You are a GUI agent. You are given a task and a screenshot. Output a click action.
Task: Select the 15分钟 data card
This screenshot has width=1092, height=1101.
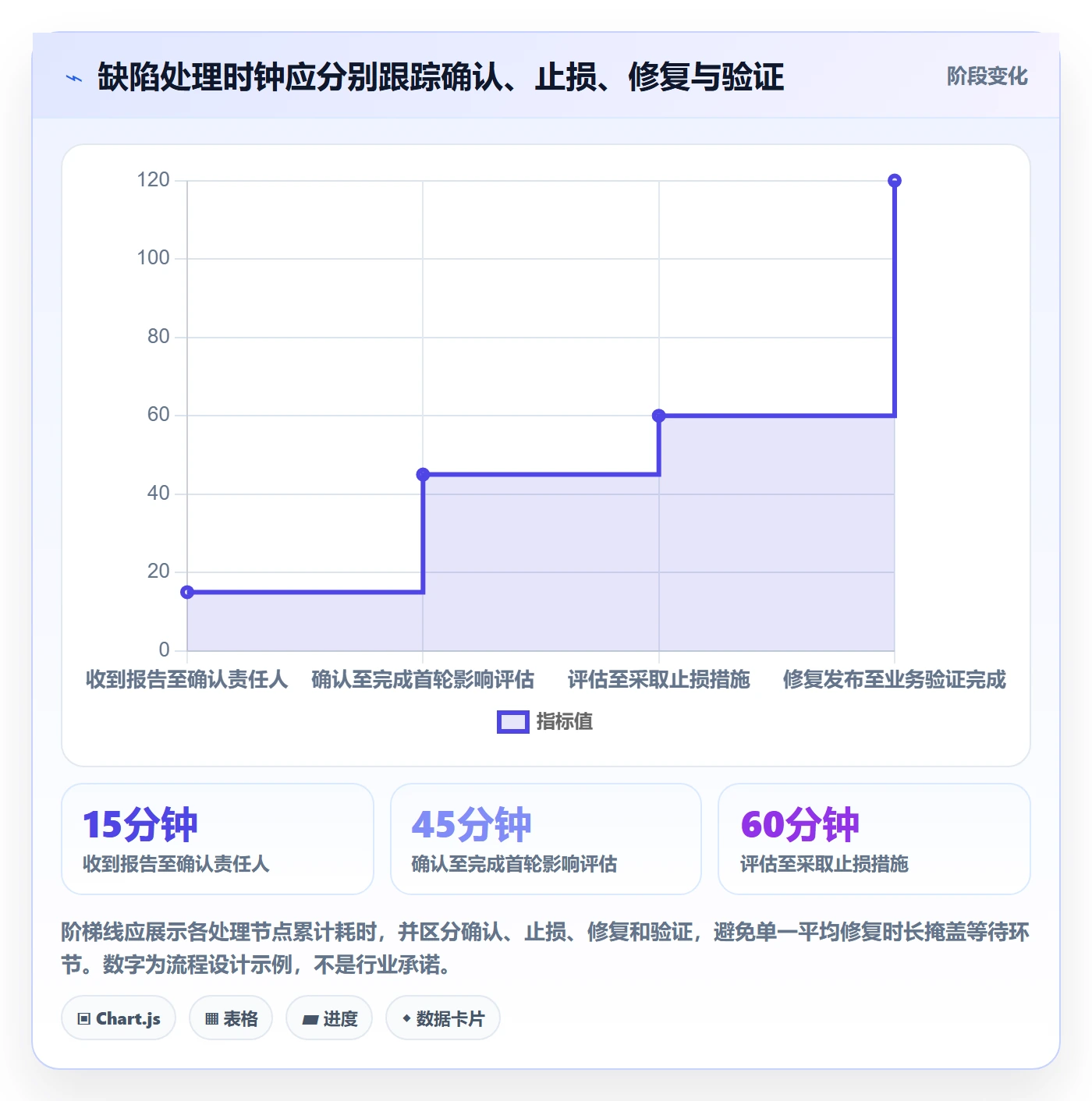[x=218, y=839]
